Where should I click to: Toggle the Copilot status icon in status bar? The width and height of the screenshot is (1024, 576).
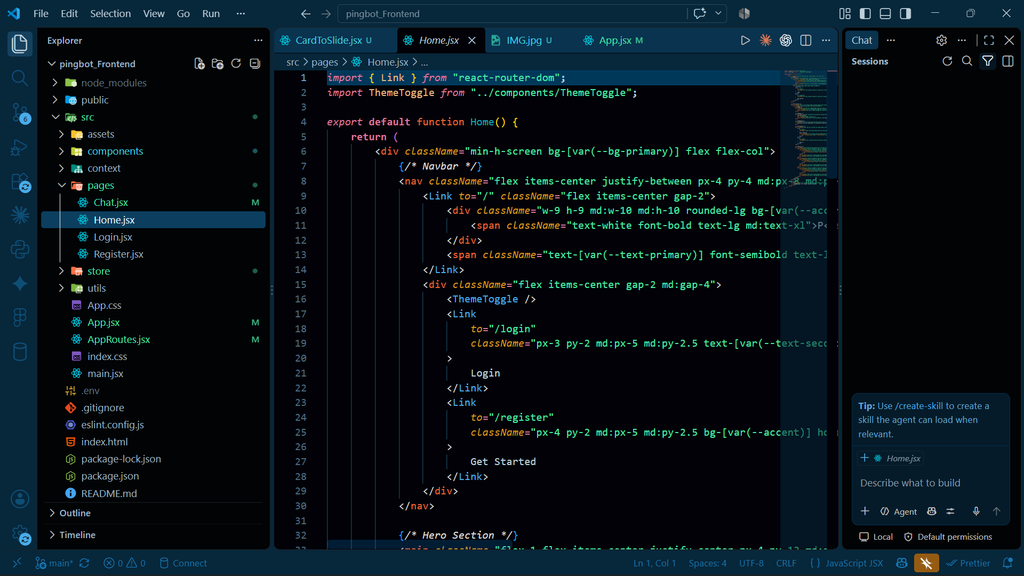[902, 563]
